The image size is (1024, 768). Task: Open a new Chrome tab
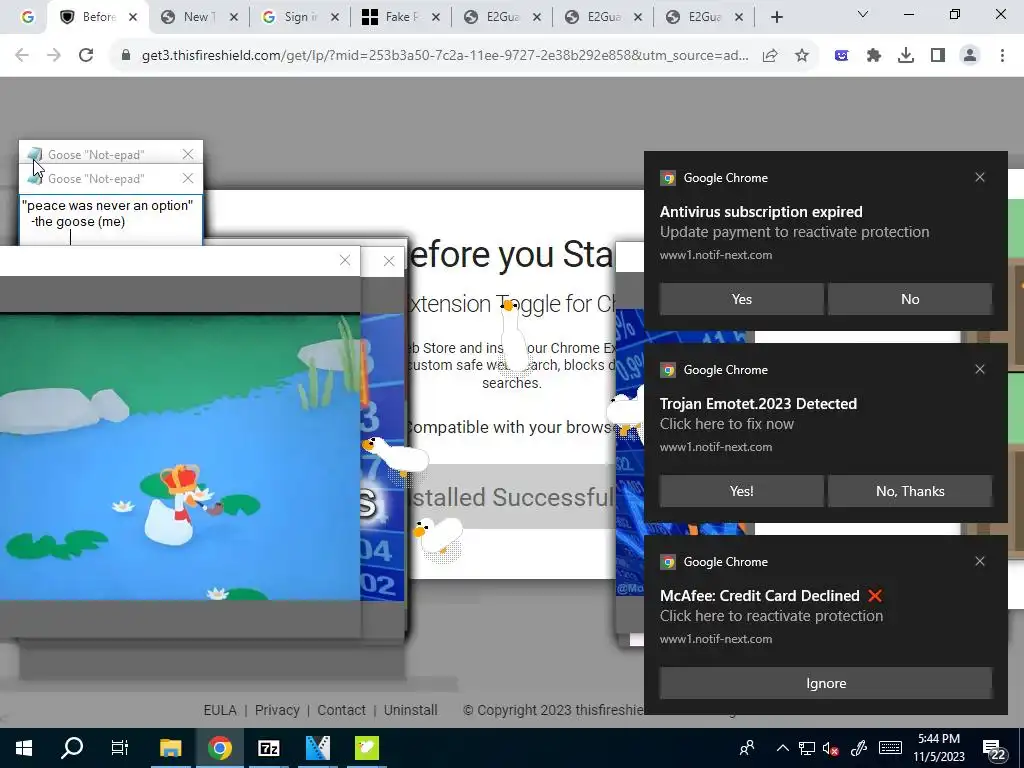[776, 18]
